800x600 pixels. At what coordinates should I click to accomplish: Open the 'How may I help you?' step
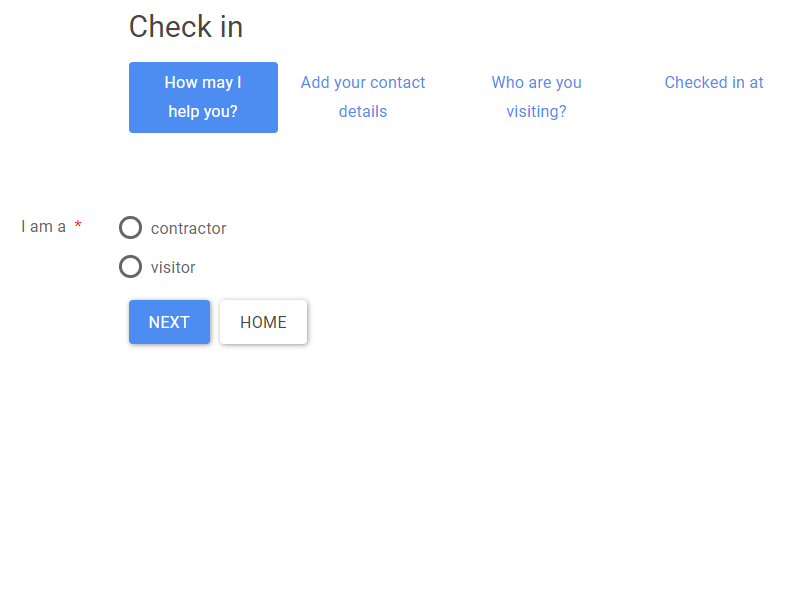[x=203, y=97]
